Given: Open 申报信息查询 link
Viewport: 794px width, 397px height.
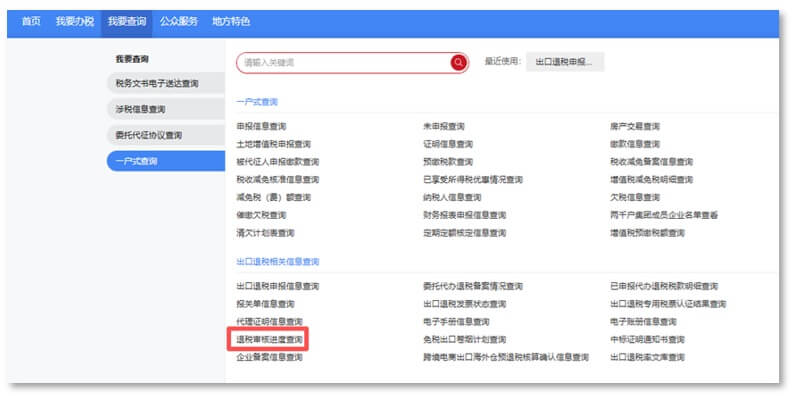Looking at the screenshot, I should [261, 127].
